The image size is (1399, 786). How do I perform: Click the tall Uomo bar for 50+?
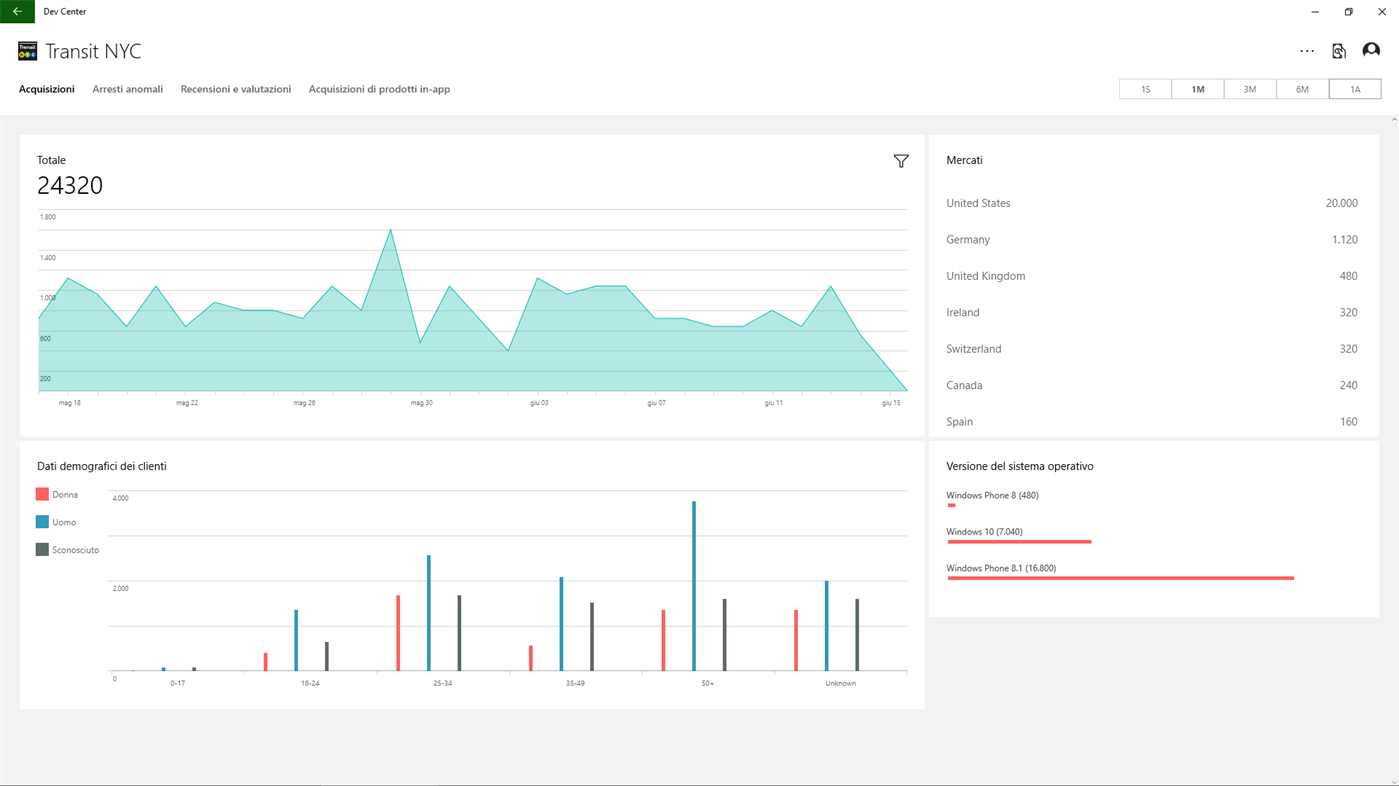pyautogui.click(x=694, y=586)
